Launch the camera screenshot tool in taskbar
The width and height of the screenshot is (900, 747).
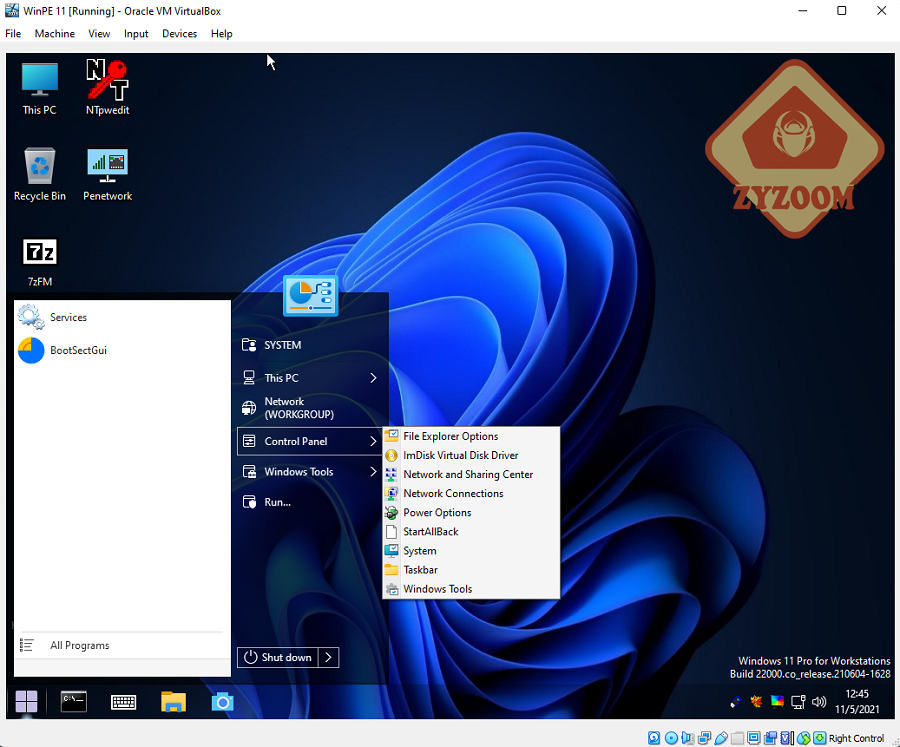coord(223,702)
